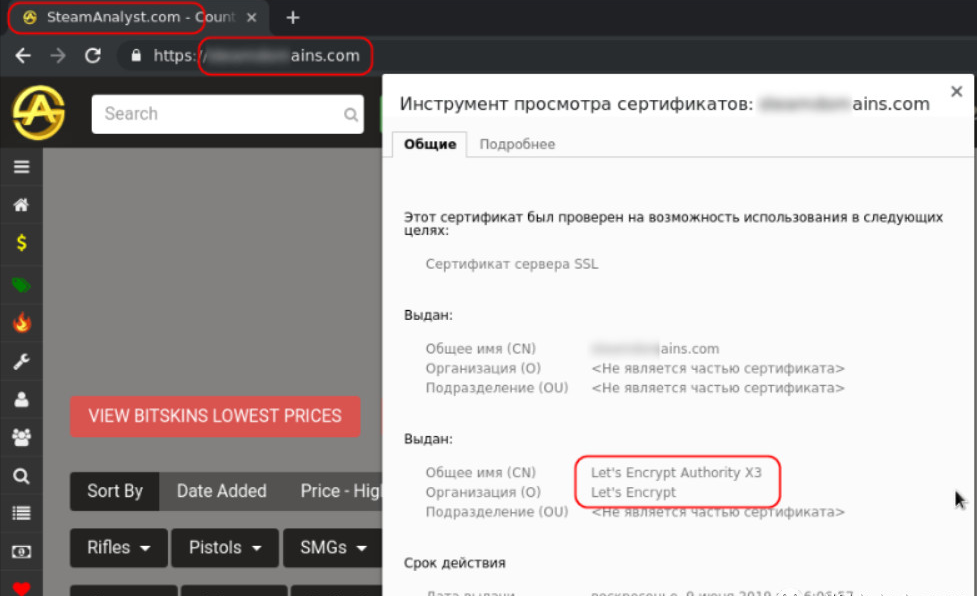Click the sentence starting "Этот сертификат был проверен"
Image resolution: width=977 pixels, height=596 pixels.
point(673,224)
